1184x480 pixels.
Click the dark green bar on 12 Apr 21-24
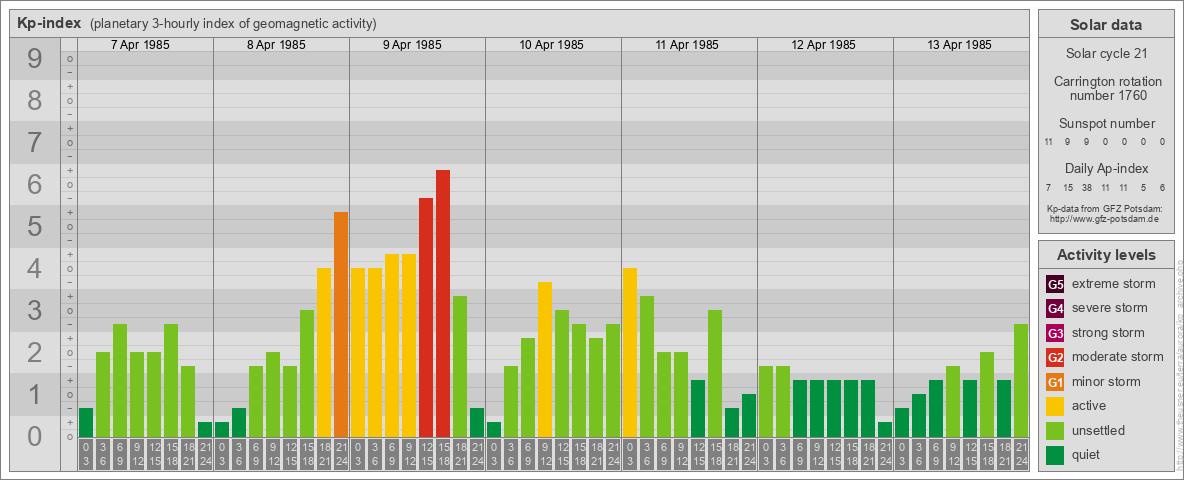click(885, 429)
